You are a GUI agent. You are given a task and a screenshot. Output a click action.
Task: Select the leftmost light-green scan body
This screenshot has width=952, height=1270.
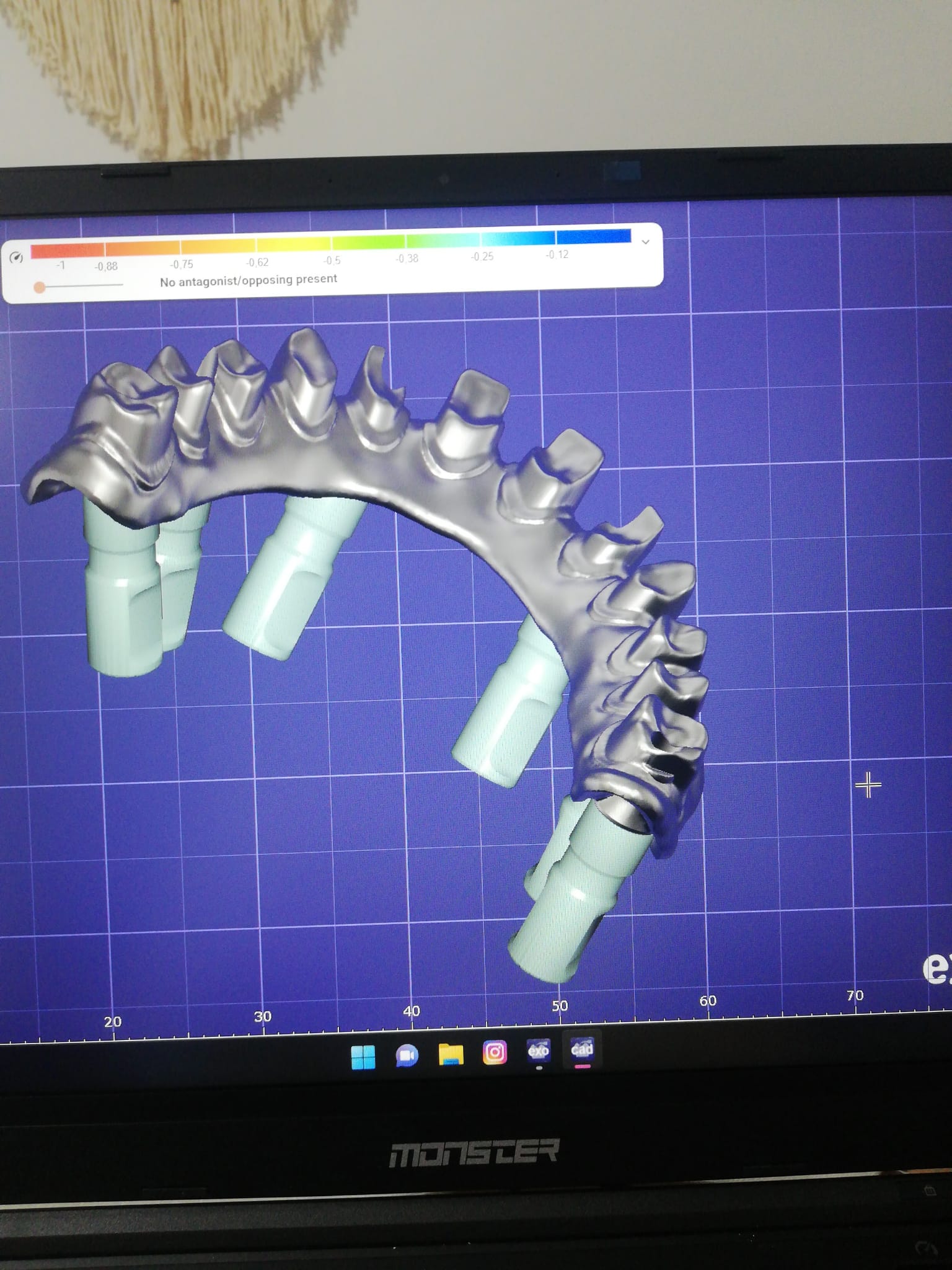[124, 595]
